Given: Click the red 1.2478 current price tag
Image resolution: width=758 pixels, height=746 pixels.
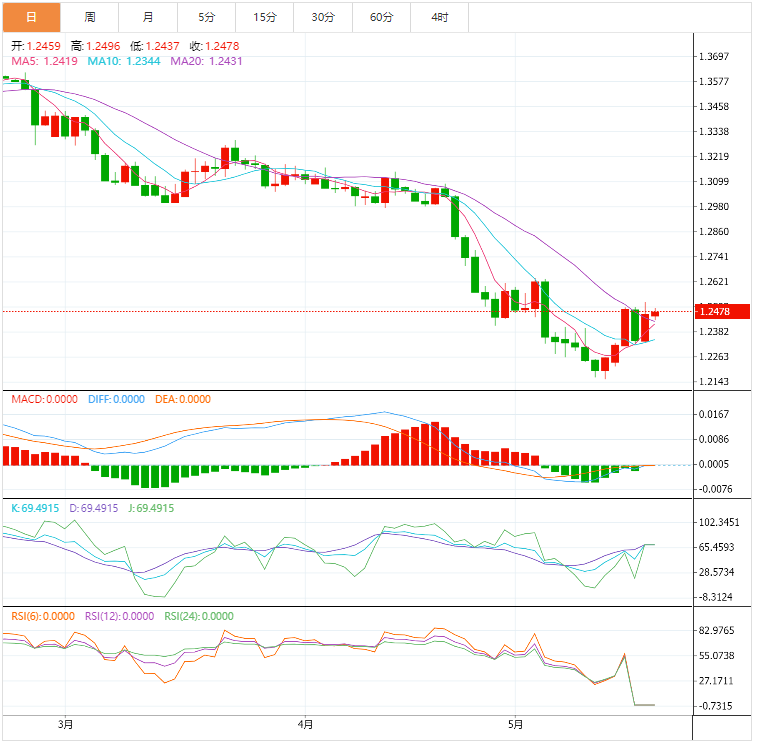Looking at the screenshot, I should (722, 311).
